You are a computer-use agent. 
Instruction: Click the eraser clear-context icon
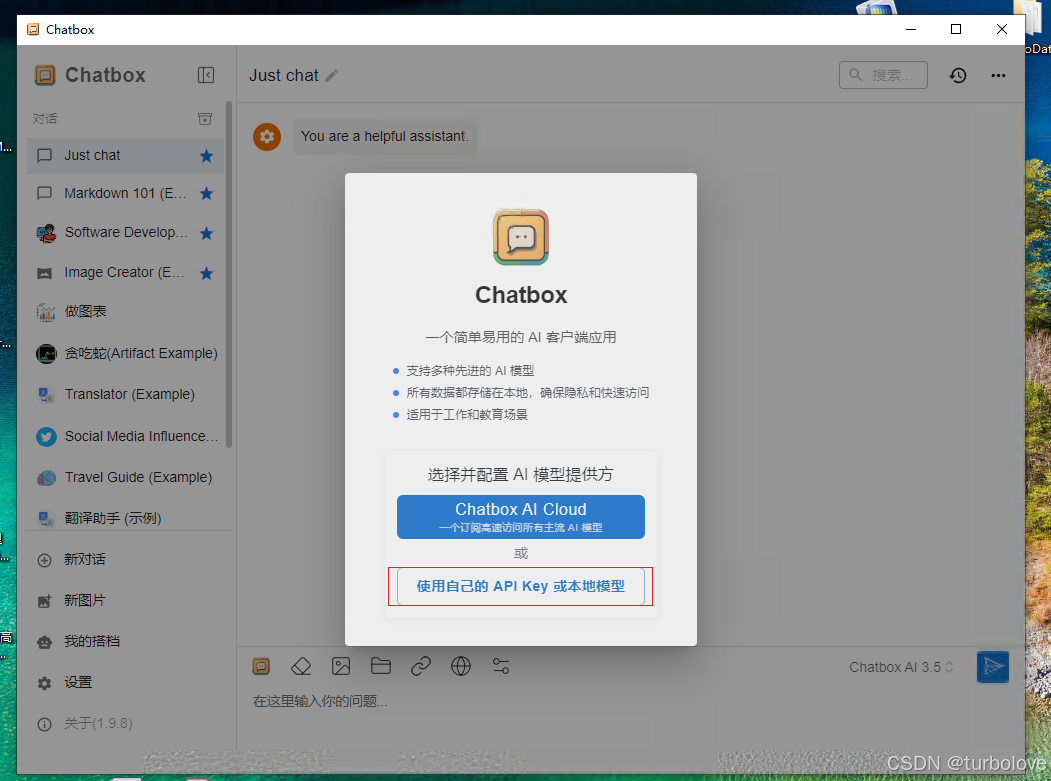click(x=301, y=666)
